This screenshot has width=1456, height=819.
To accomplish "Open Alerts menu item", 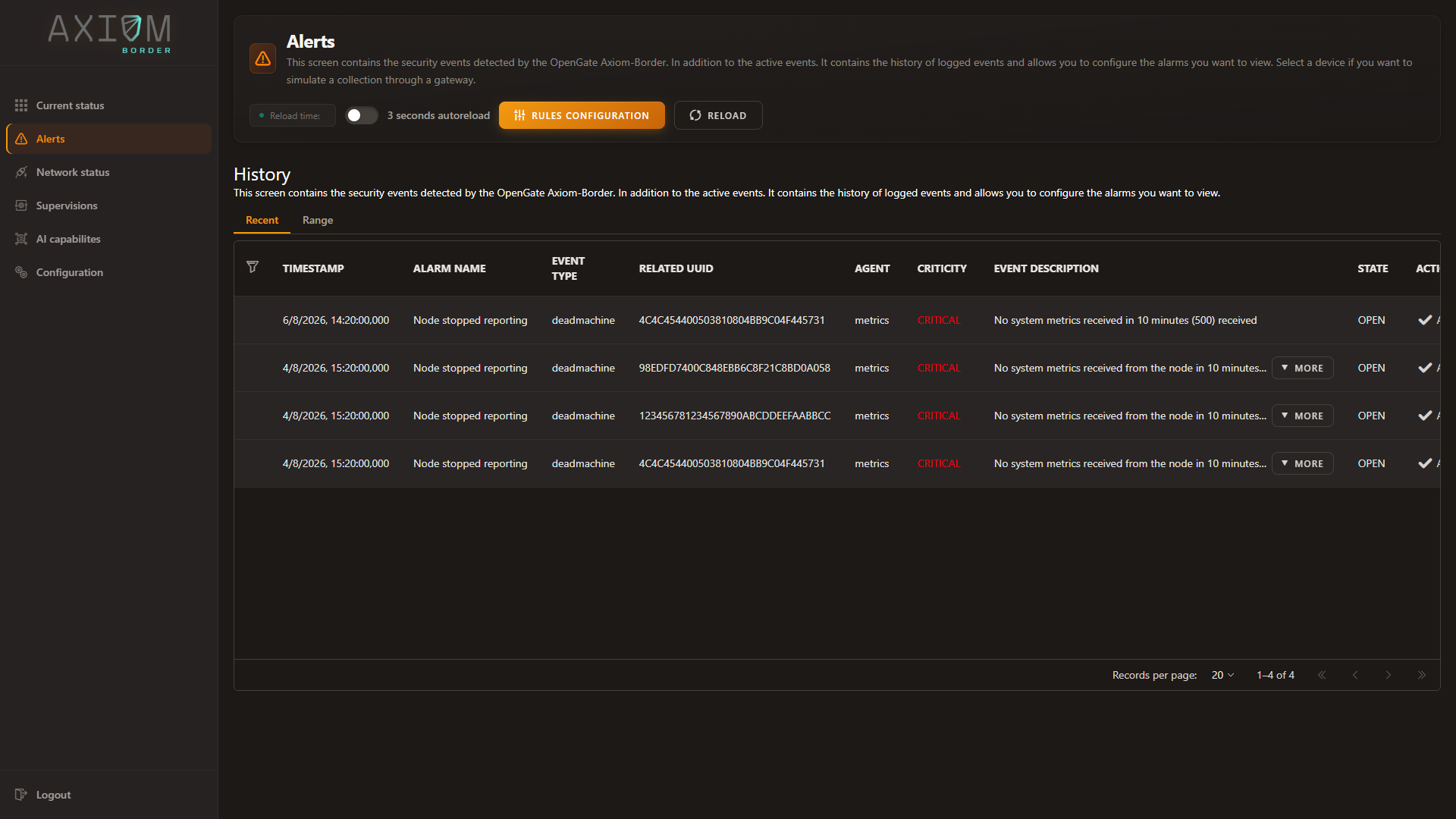I will tap(108, 139).
